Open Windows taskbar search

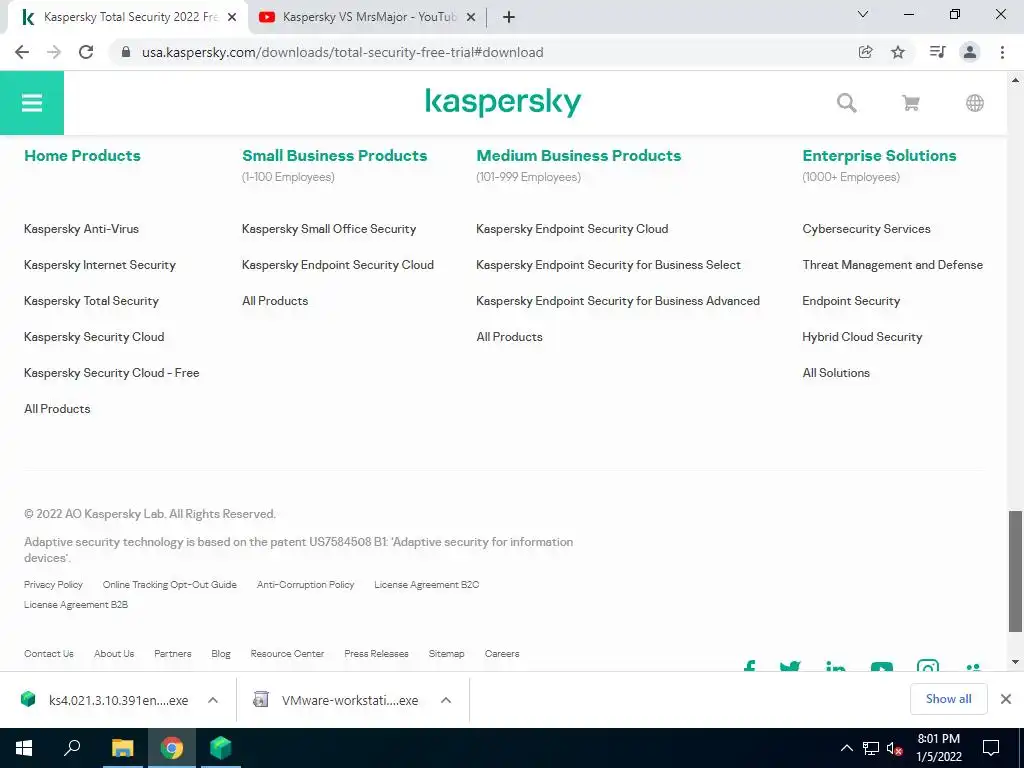click(72, 748)
